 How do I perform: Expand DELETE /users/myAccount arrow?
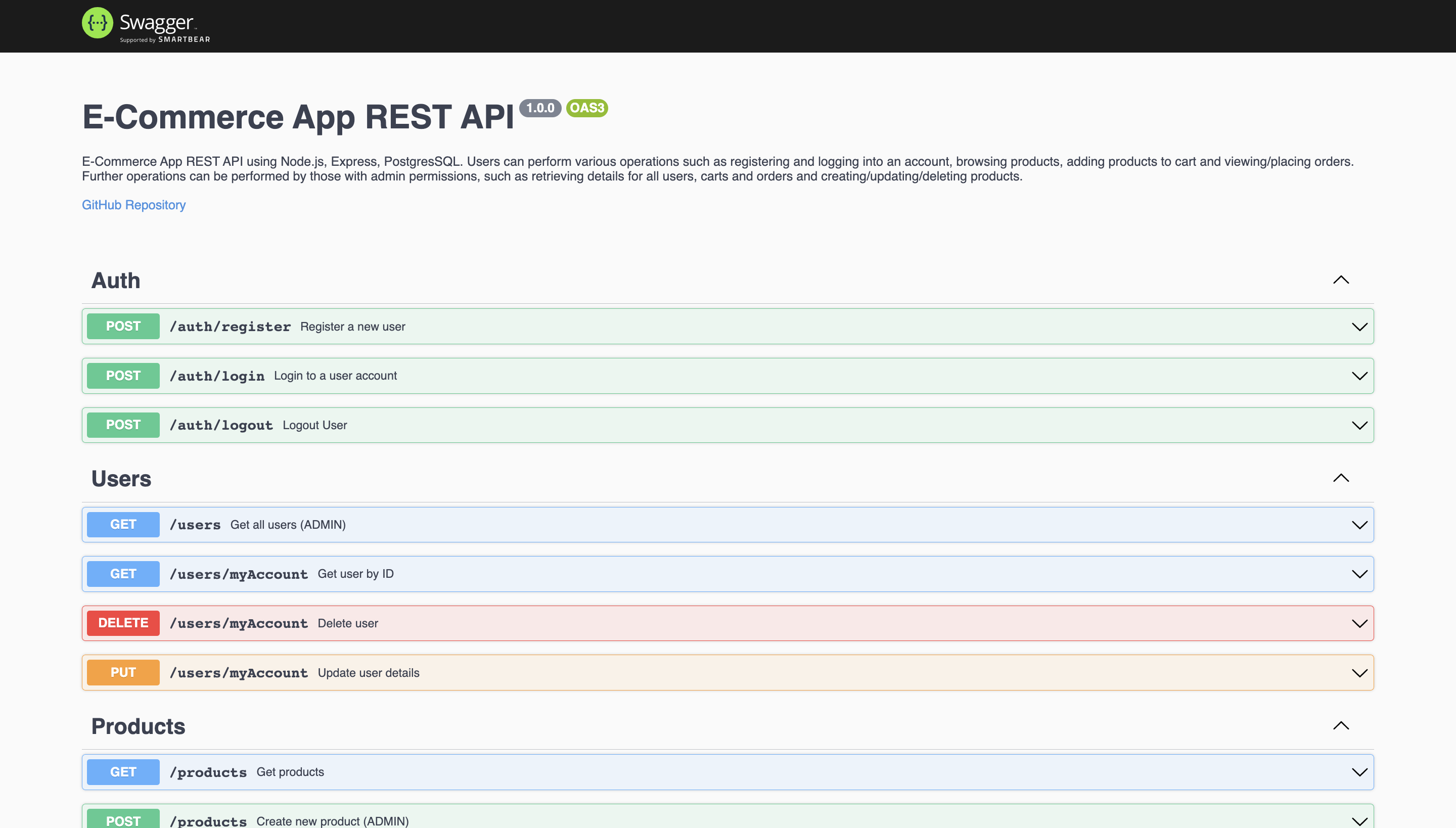point(1359,624)
